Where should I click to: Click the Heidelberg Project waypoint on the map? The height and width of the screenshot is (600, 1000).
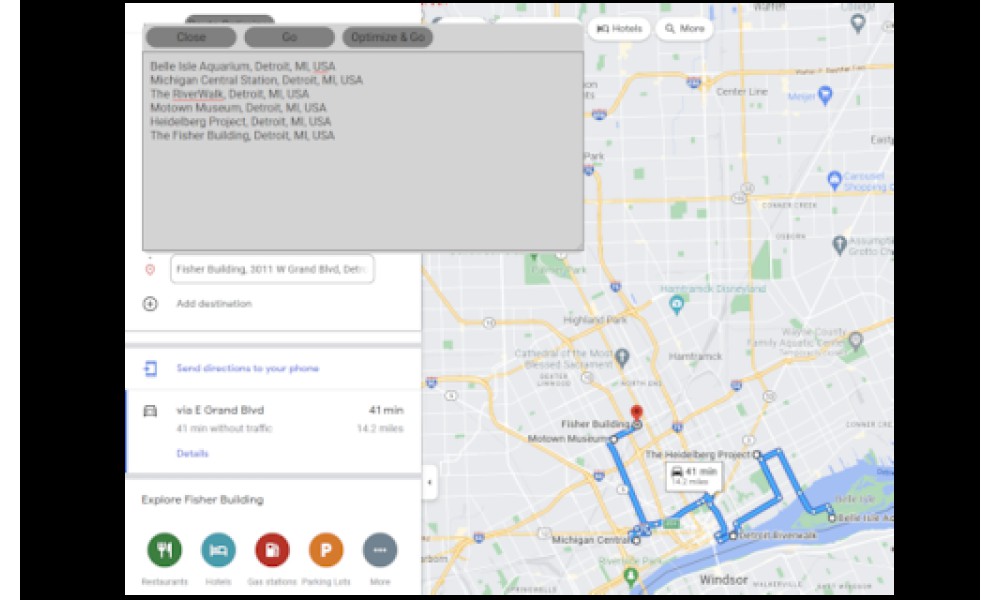pyautogui.click(x=757, y=455)
